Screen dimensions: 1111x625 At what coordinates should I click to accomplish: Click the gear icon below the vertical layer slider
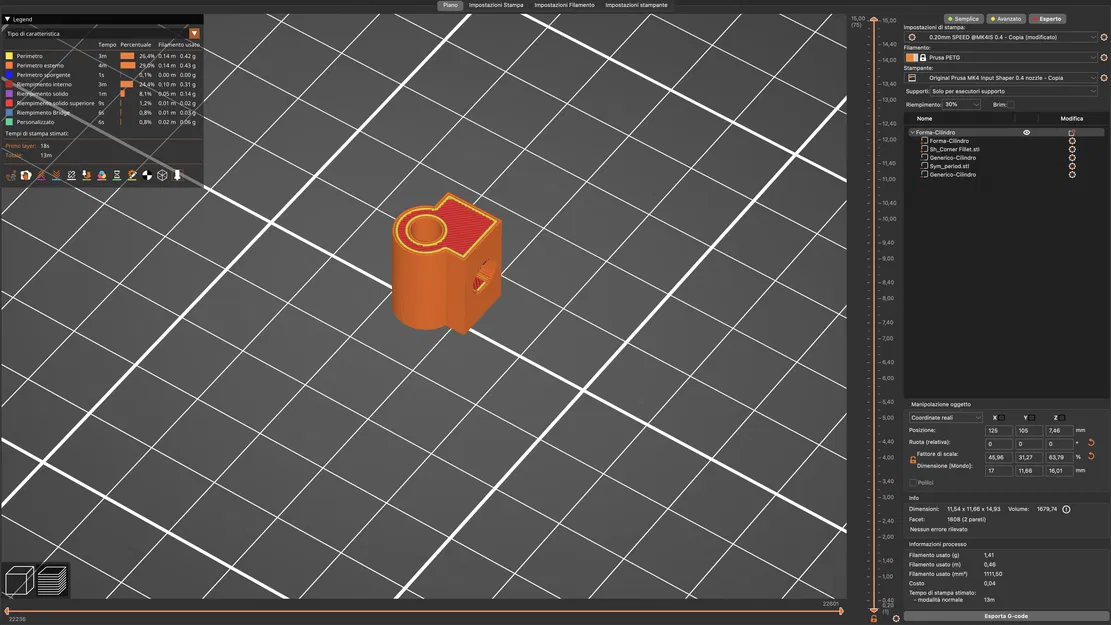click(x=896, y=618)
